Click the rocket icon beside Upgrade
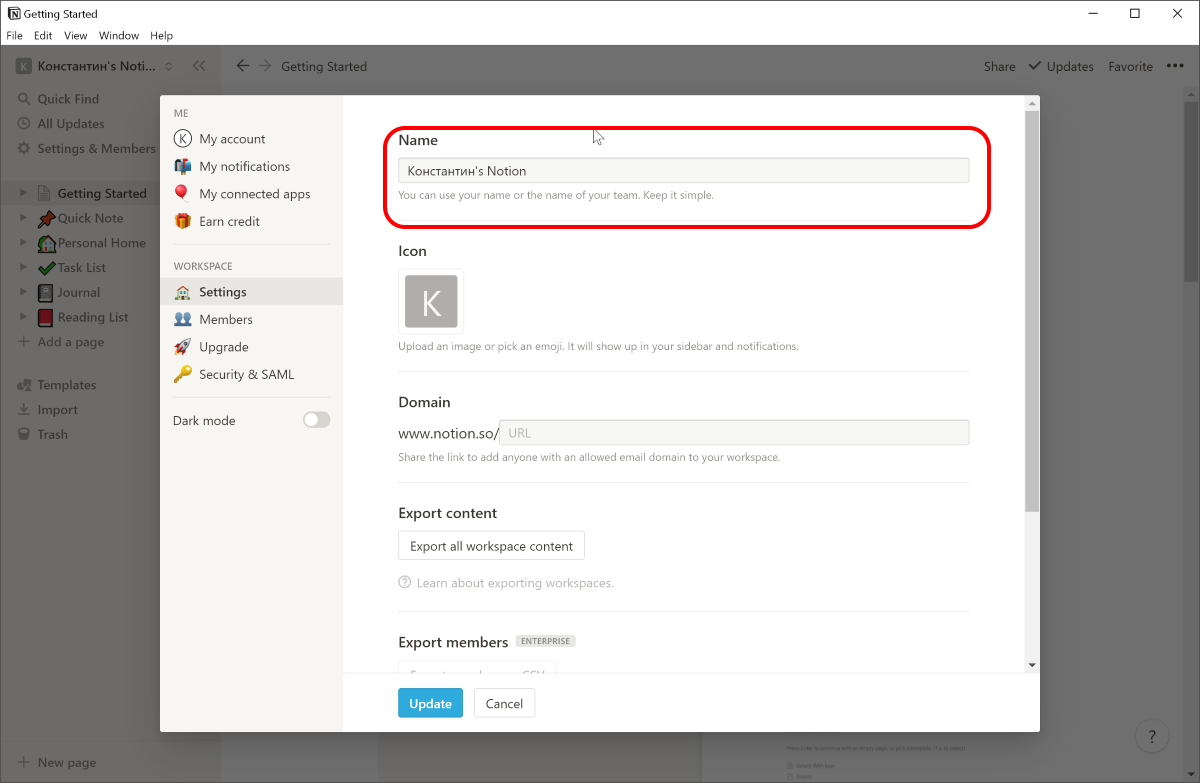 coord(182,347)
